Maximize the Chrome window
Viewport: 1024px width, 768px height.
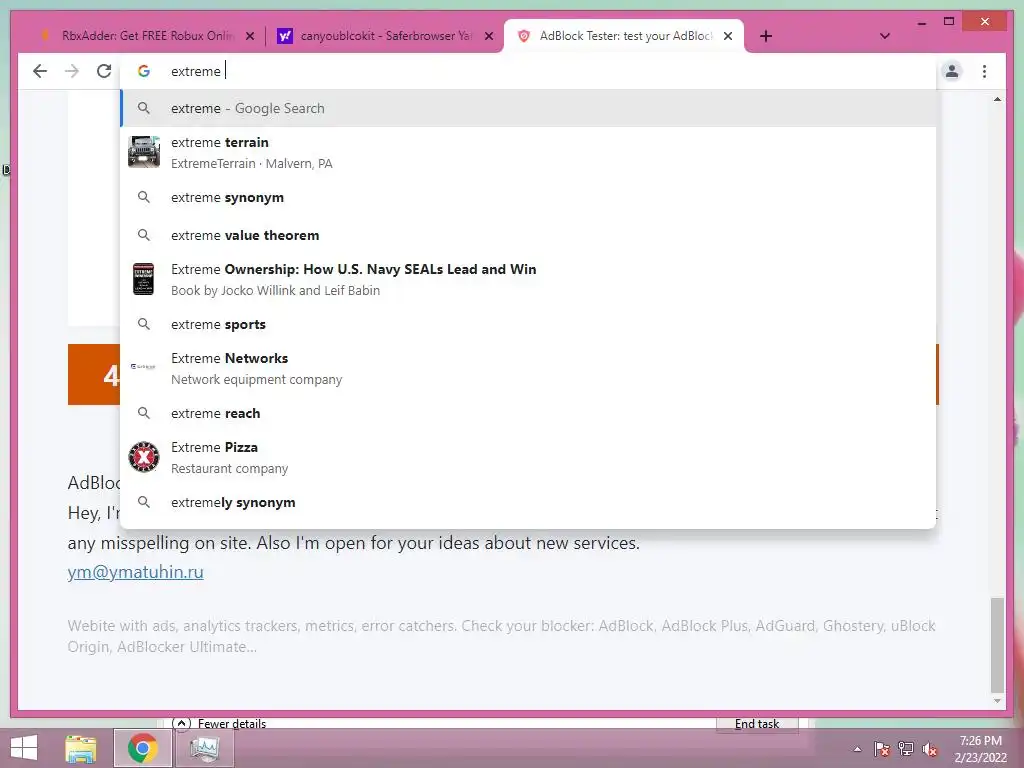click(x=949, y=22)
